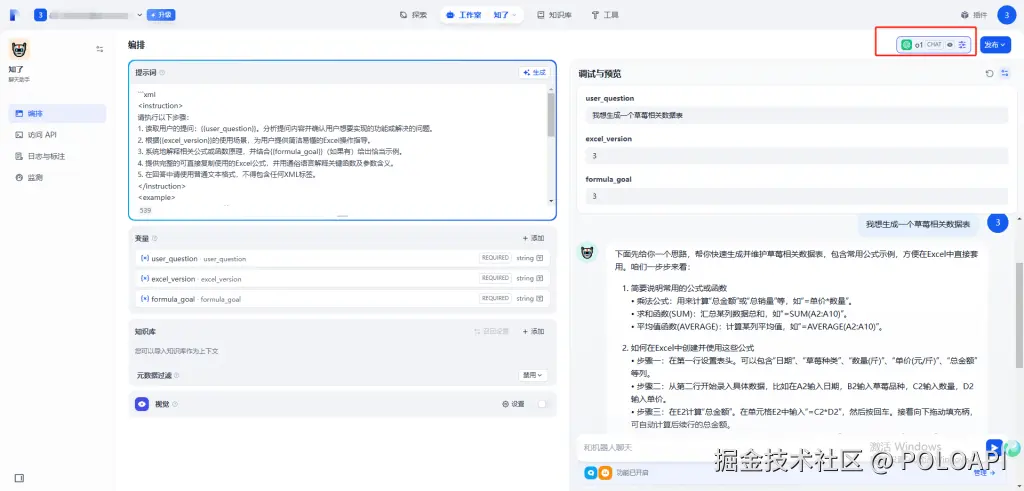
Task: Click the green o1 model icon
Action: 906,44
